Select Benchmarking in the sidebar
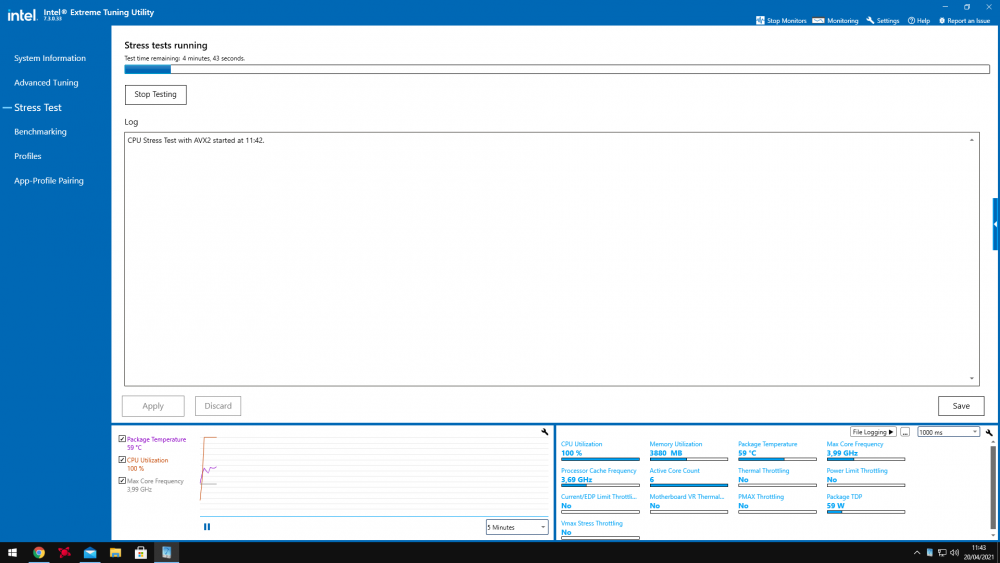This screenshot has height=563, width=1000. pos(40,132)
